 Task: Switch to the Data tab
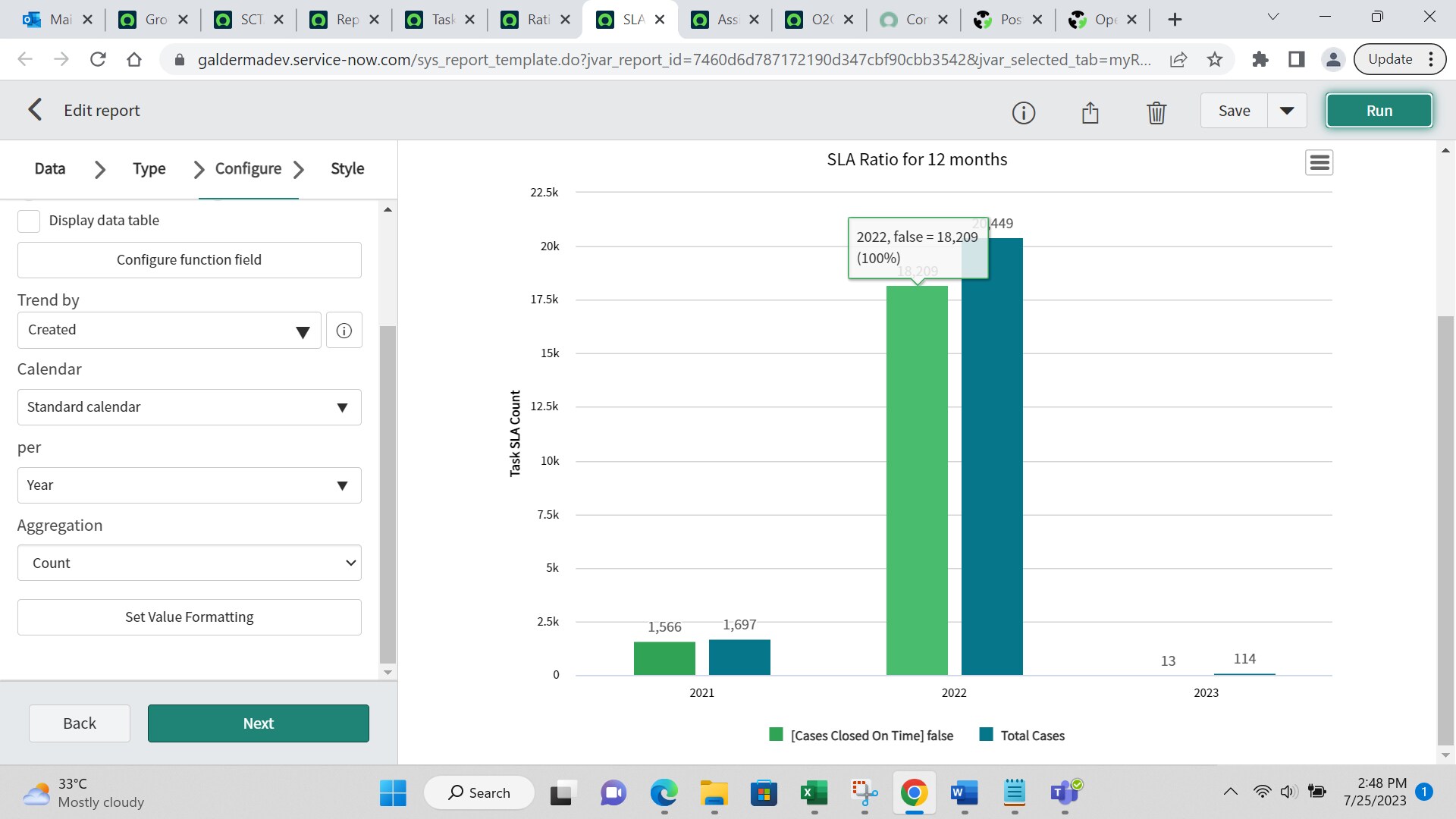coord(49,168)
